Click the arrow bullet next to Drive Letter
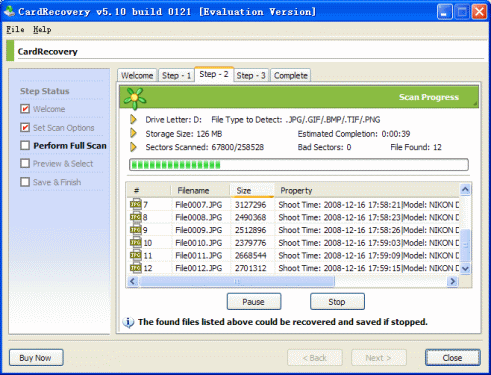491x375 pixels. [133, 119]
